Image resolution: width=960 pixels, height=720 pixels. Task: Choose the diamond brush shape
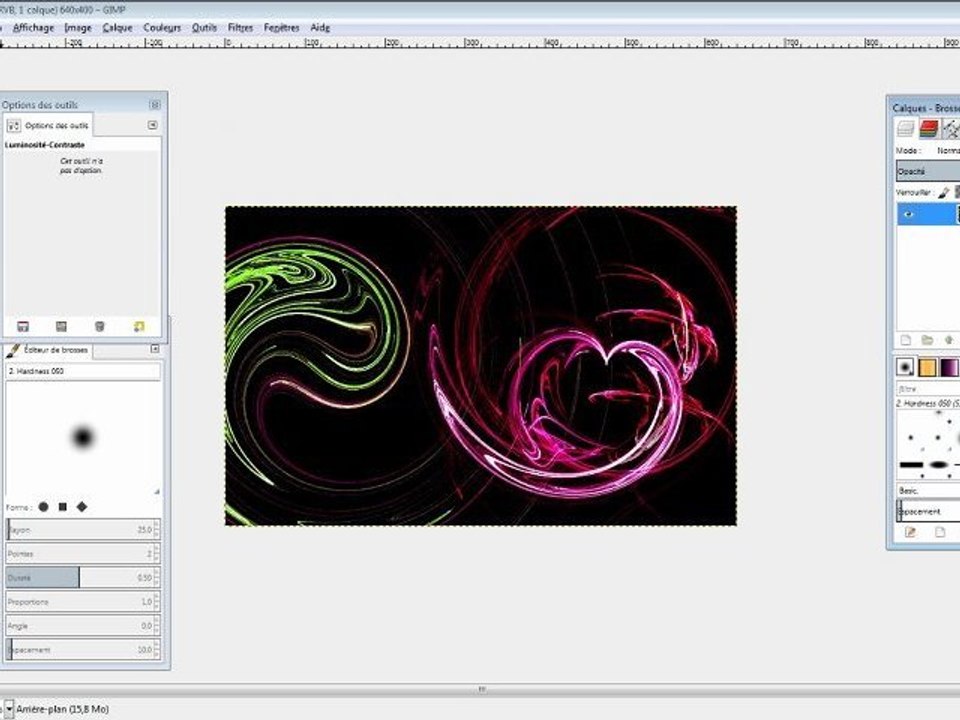coord(82,506)
